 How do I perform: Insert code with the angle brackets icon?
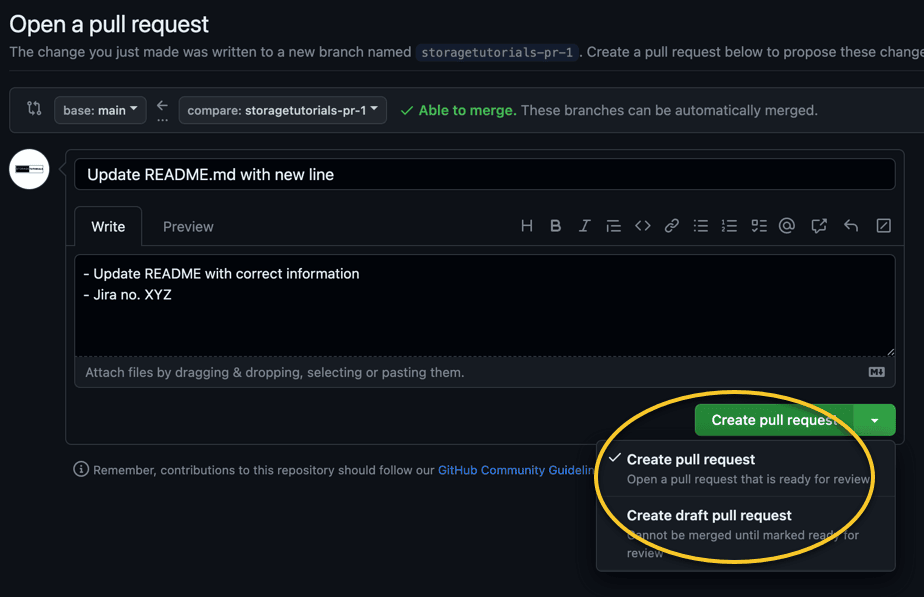[x=642, y=226]
